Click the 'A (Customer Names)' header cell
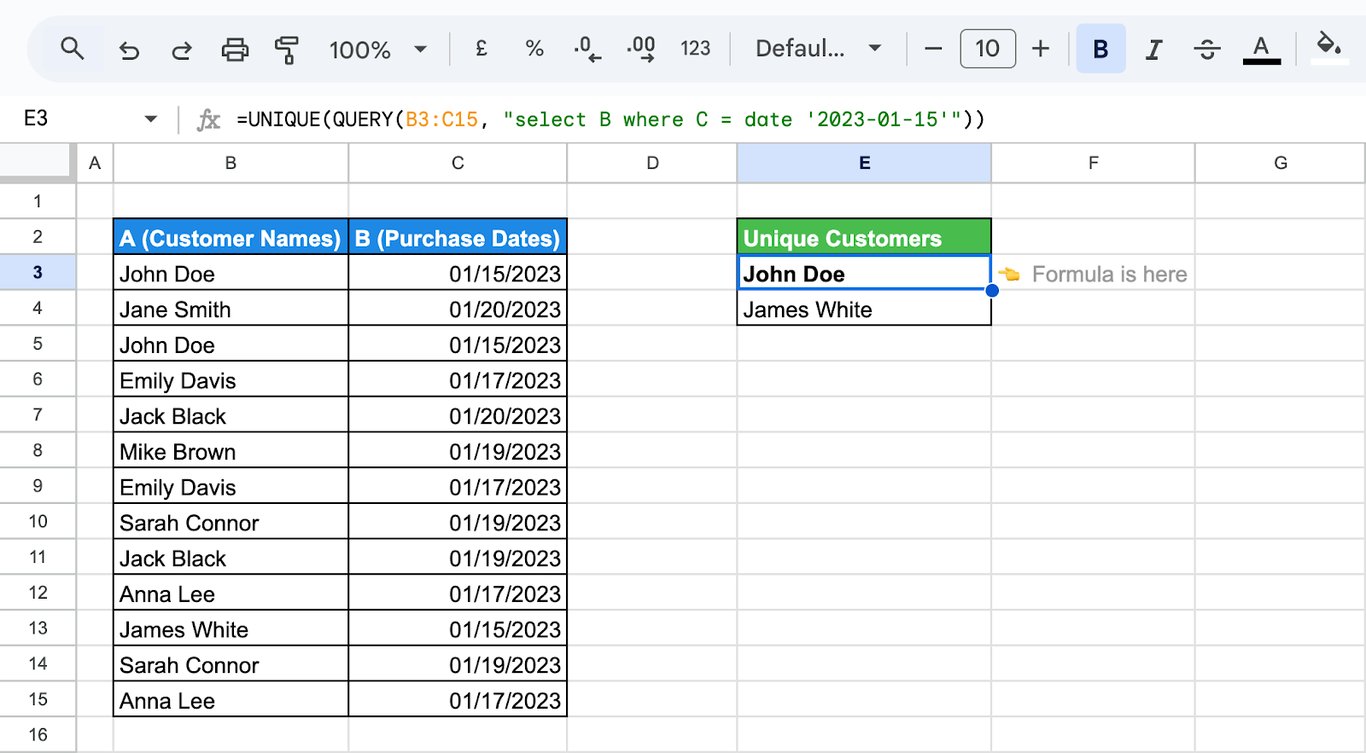This screenshot has width=1366, height=753. [231, 238]
